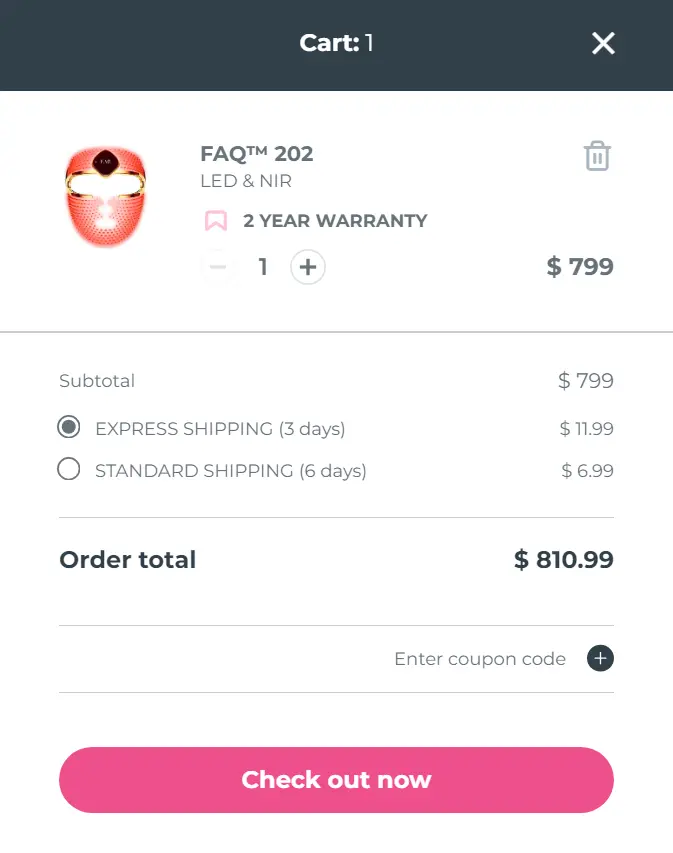Tap the dark plus button next to coupon field
This screenshot has width=673, height=853.
coord(600,659)
